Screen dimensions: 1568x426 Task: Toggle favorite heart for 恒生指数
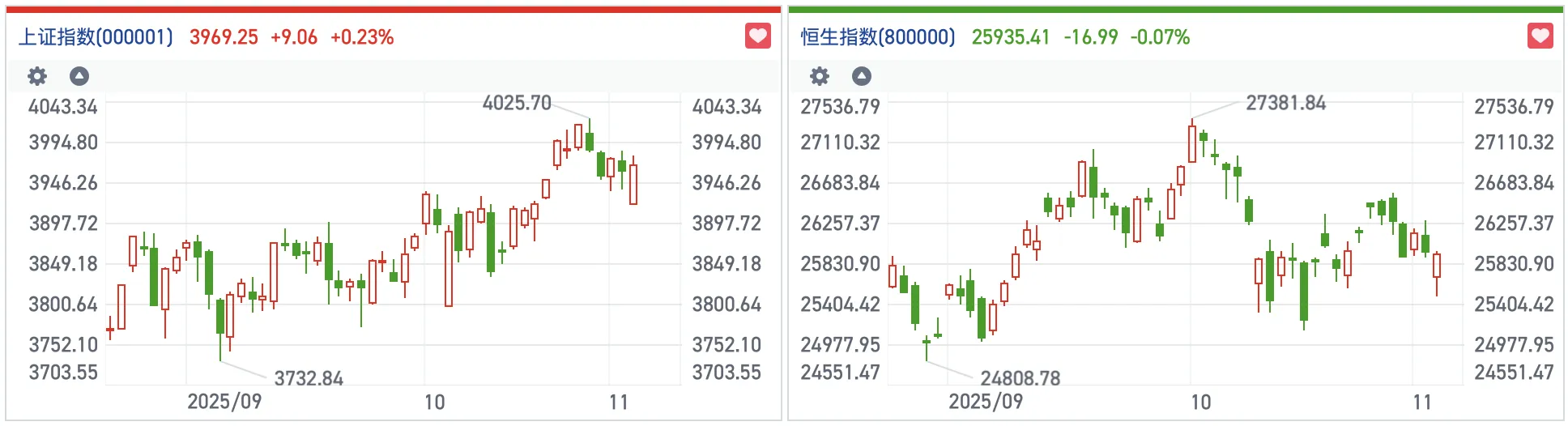point(1540,36)
